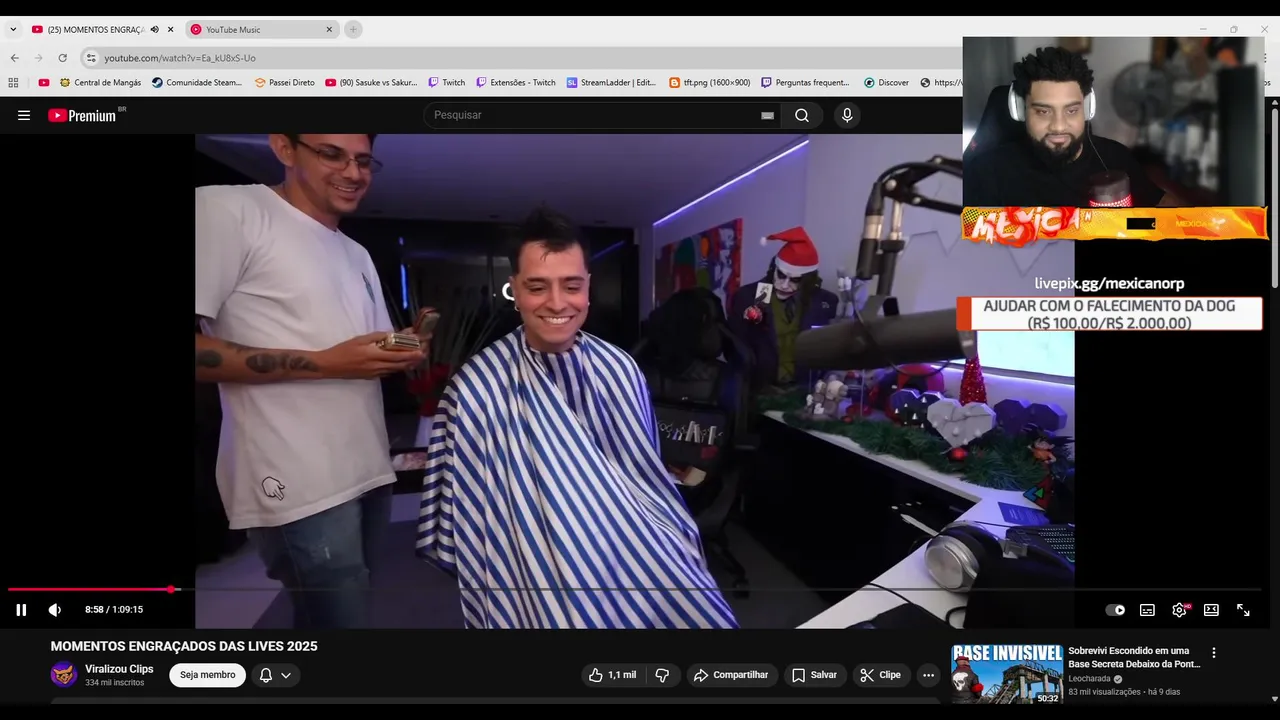Click the 8:58 / 1:09:15 time display
The height and width of the screenshot is (720, 1280).
click(x=114, y=610)
